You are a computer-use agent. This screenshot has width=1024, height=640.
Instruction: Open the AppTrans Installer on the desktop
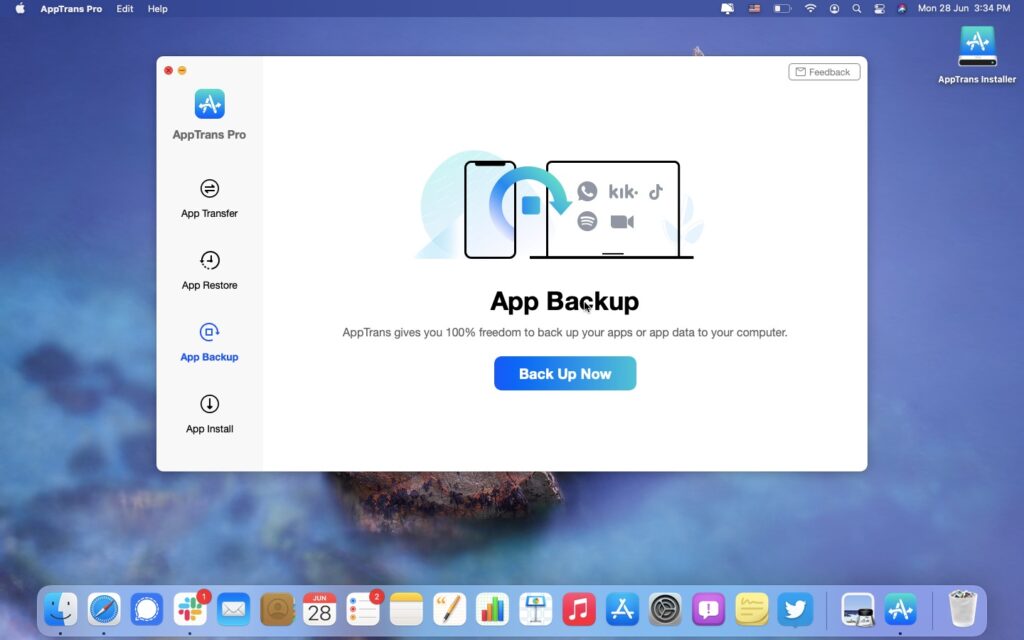976,46
